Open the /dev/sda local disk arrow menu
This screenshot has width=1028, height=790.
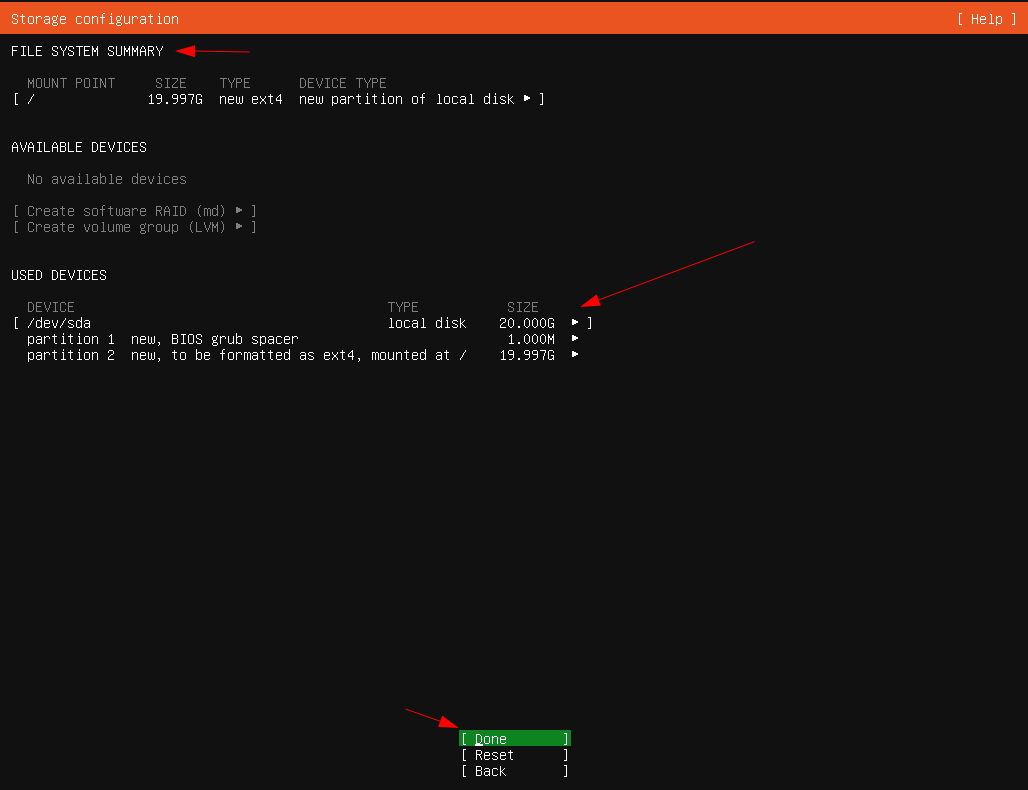point(575,323)
